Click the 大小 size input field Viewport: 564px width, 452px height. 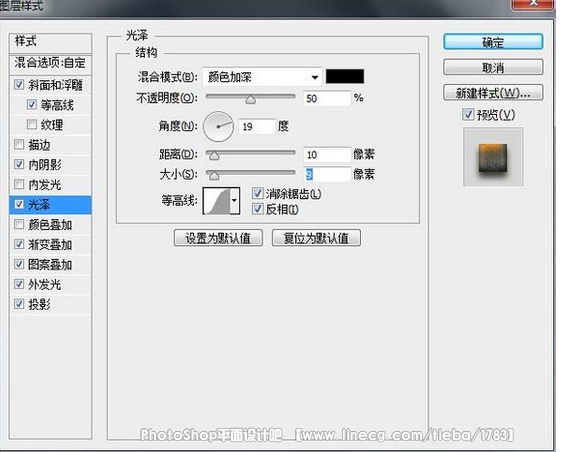click(327, 174)
